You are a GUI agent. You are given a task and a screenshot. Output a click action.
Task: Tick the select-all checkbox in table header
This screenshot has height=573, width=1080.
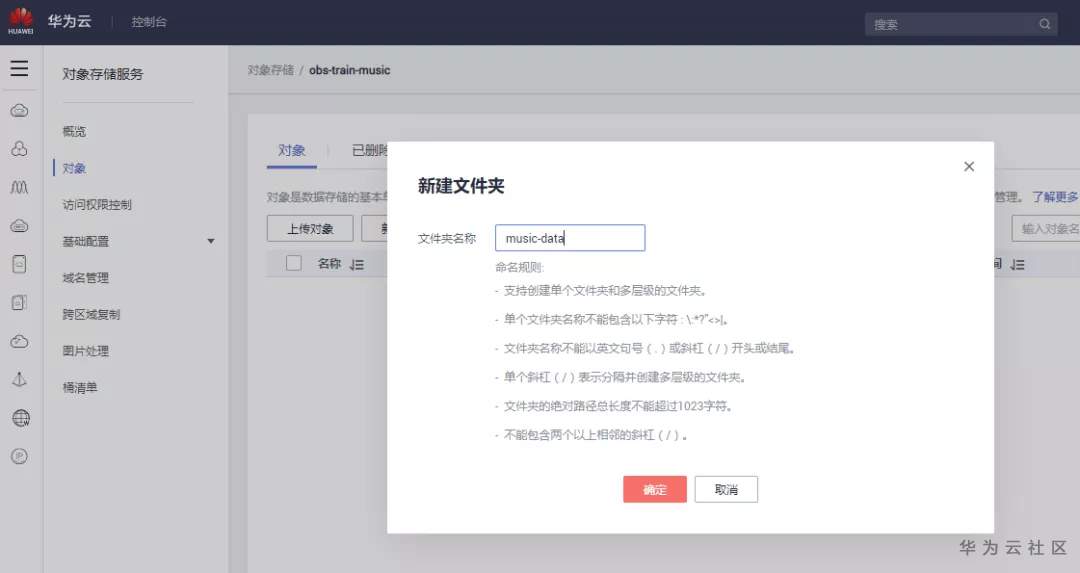tap(293, 263)
